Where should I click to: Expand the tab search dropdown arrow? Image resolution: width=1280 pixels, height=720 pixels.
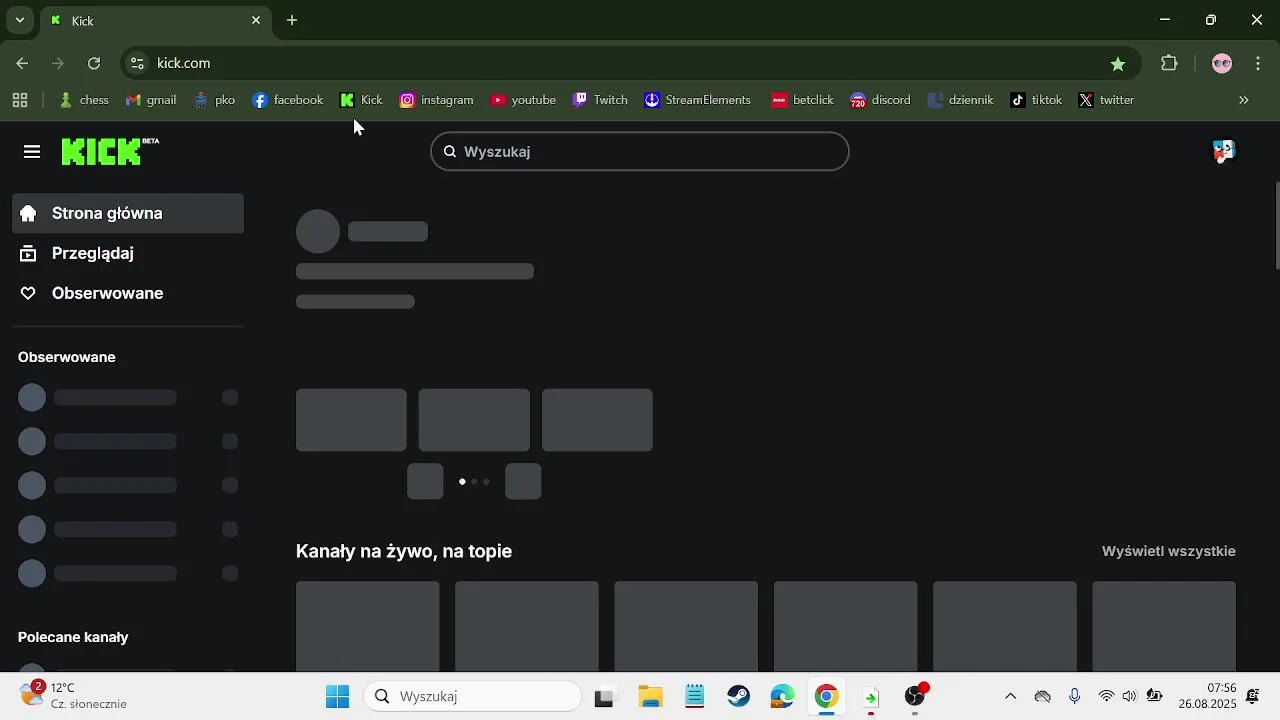pos(19,20)
